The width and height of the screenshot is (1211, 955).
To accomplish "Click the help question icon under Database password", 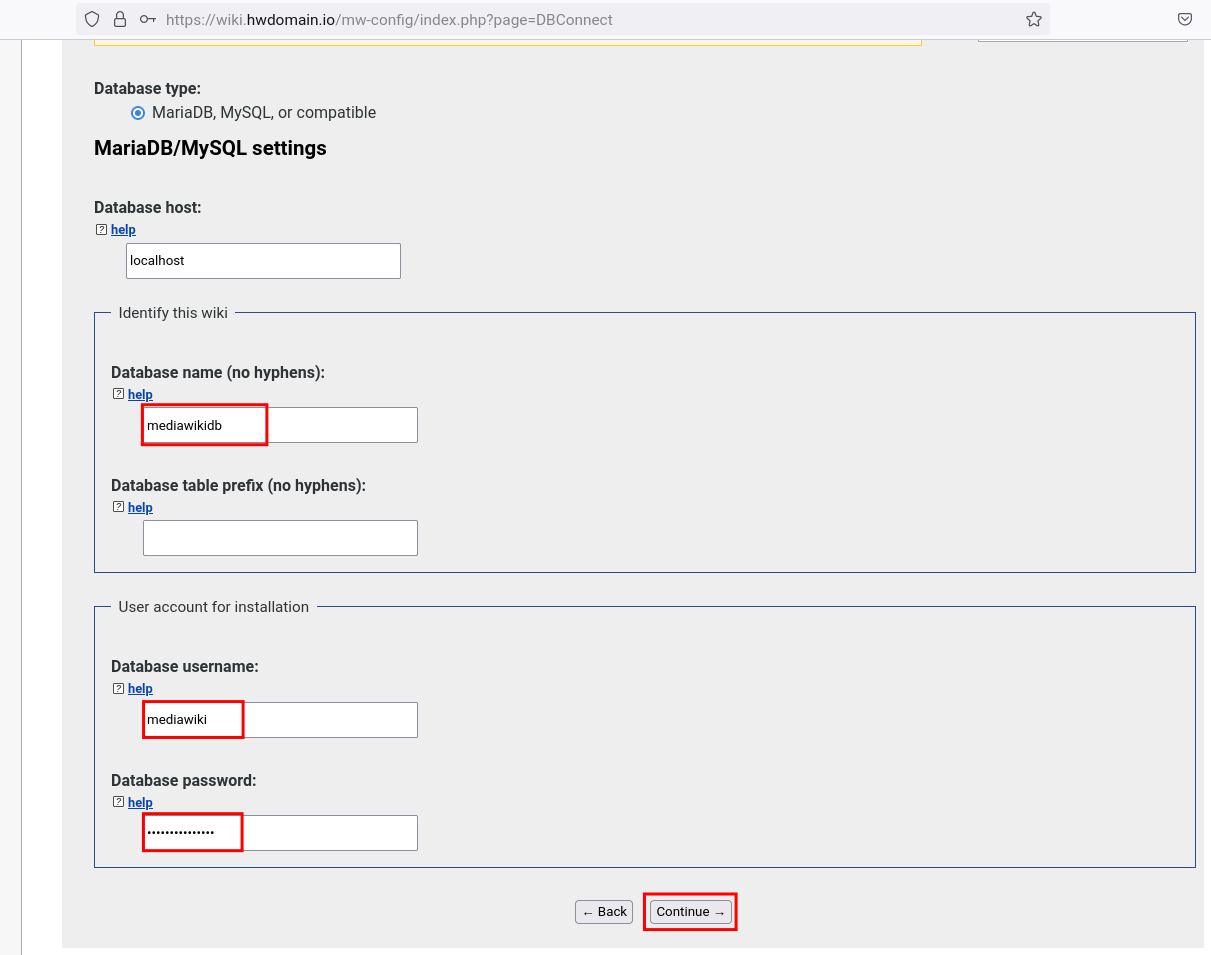I will coord(118,802).
